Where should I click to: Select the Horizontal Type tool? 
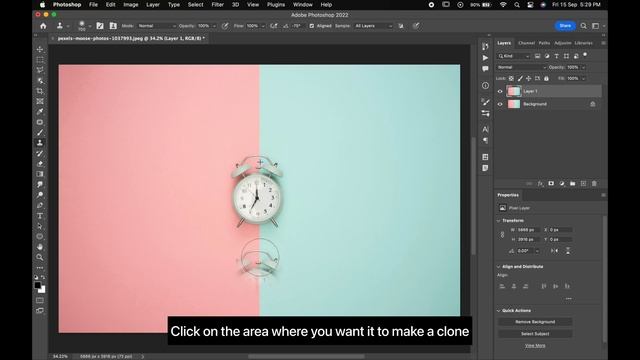40,216
